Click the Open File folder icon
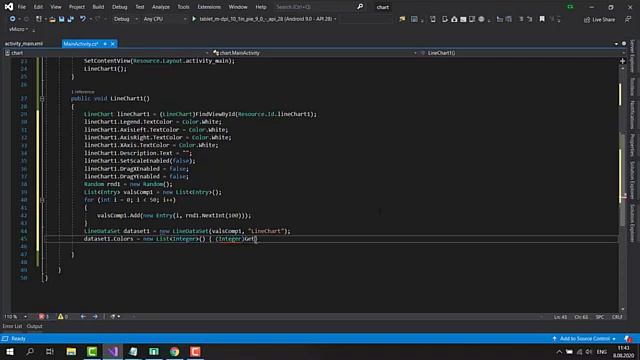The height and width of the screenshot is (360, 640). (52, 19)
